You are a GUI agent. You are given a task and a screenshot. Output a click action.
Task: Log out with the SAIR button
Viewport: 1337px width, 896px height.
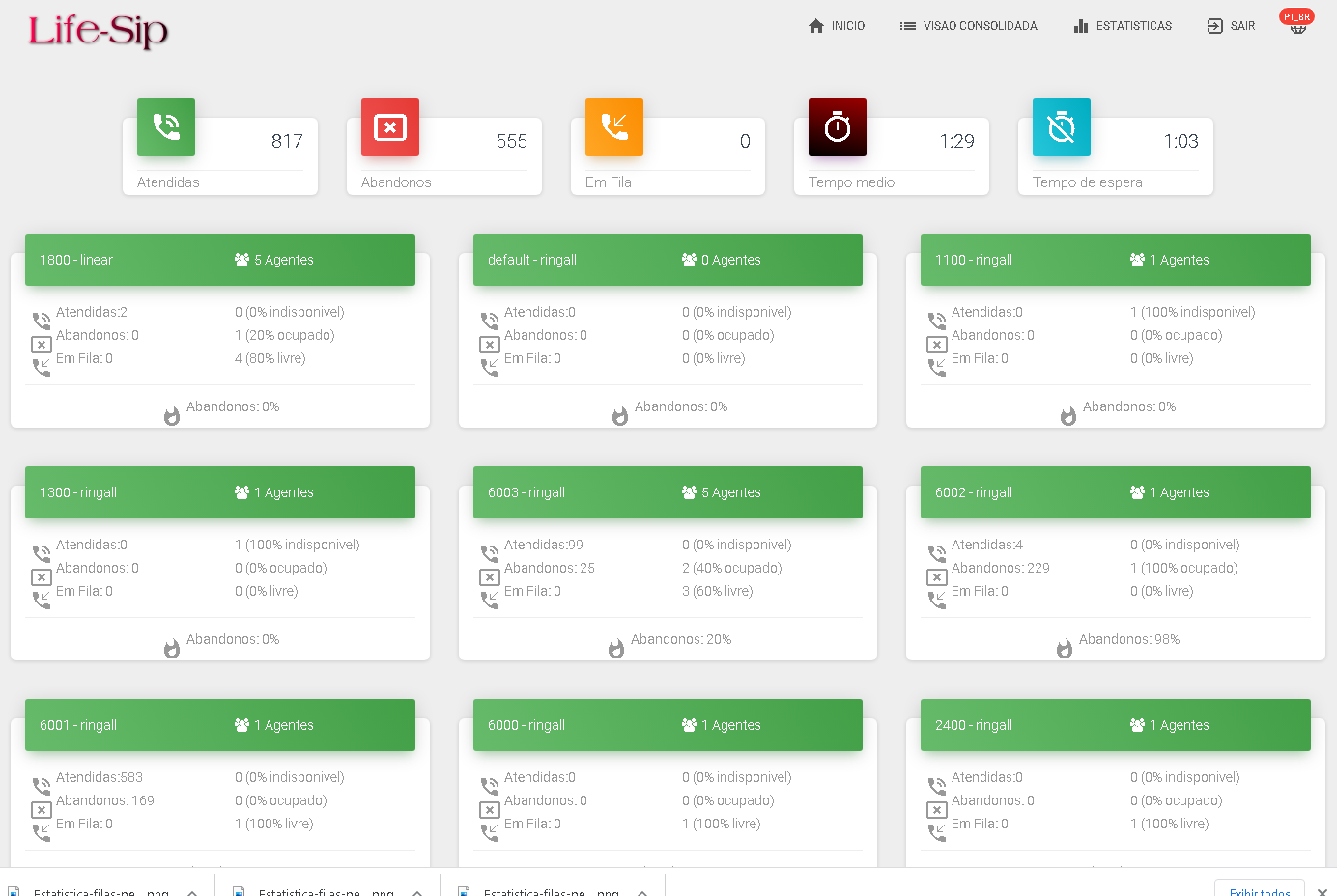click(1231, 26)
